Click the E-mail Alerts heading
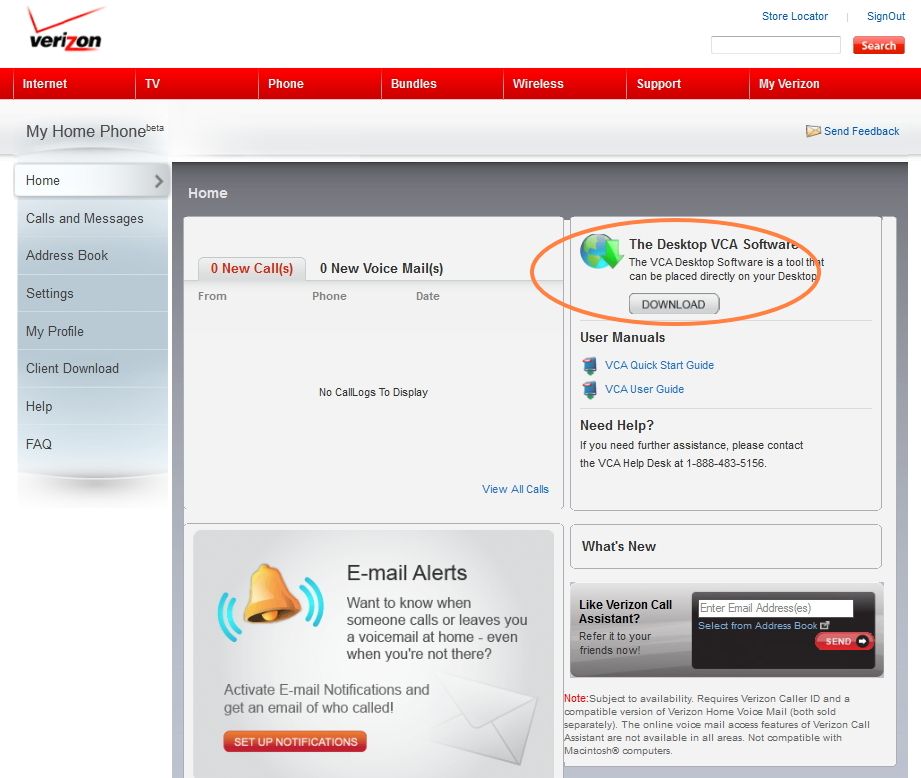921x778 pixels. [x=406, y=572]
